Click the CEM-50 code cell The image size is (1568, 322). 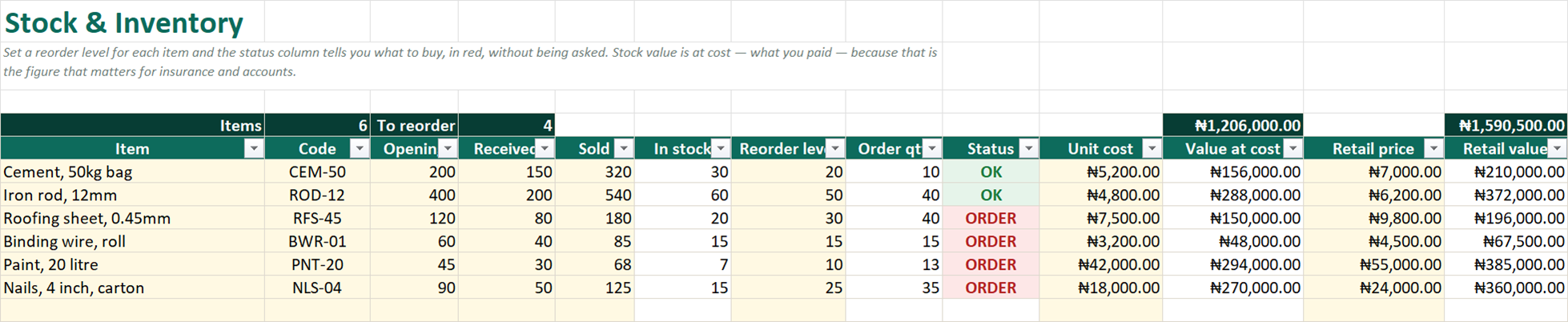[317, 171]
